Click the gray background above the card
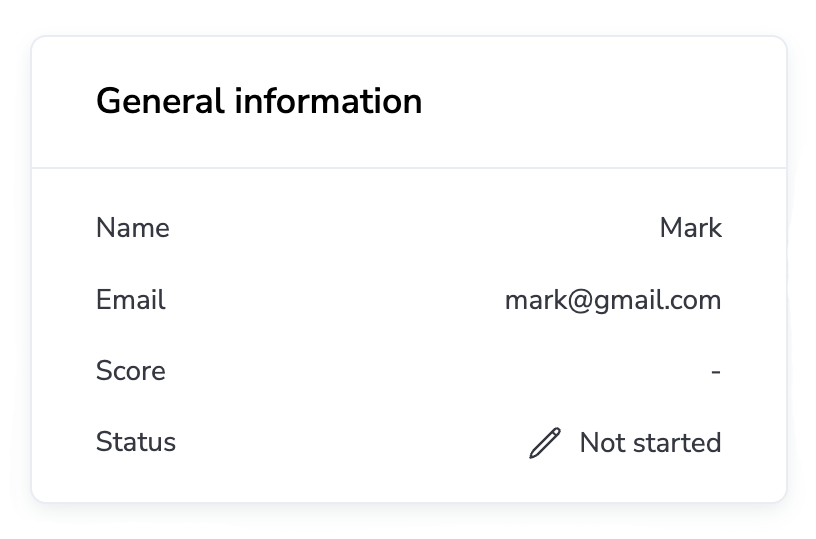 [x=408, y=16]
